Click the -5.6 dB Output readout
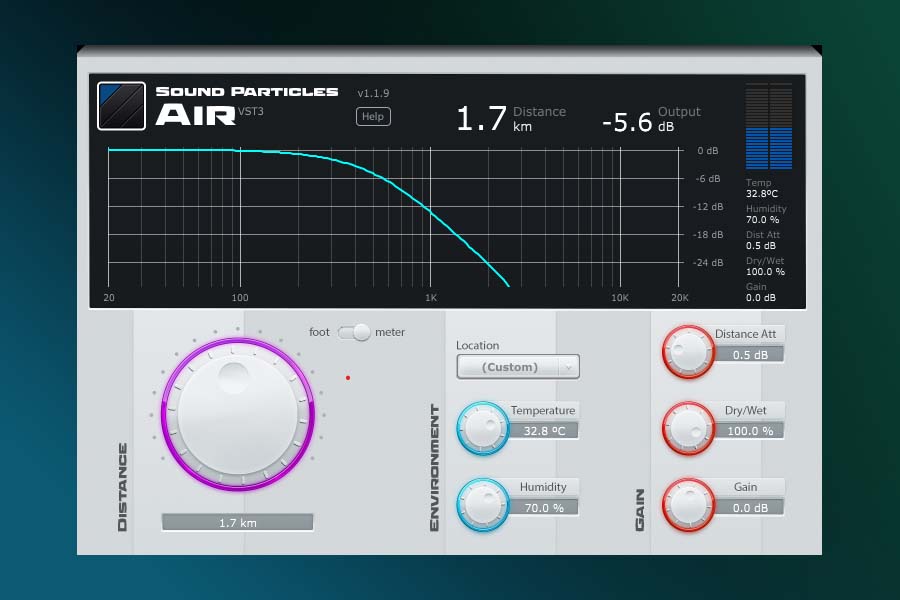 (651, 120)
